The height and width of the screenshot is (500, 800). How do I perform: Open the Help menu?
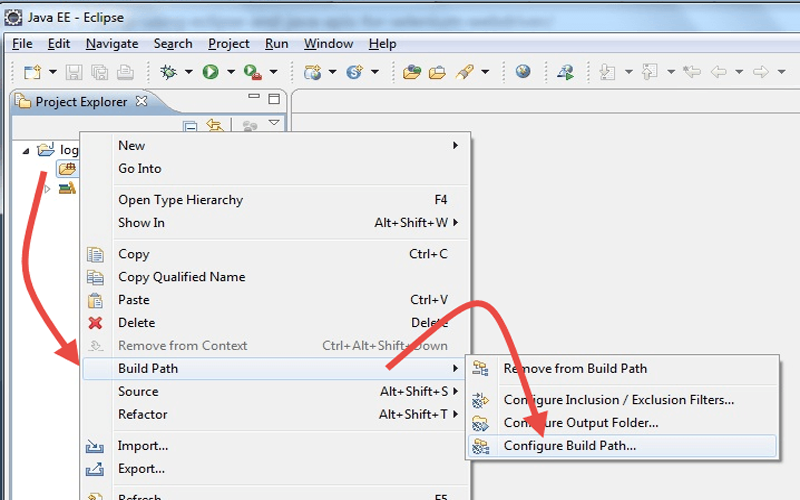[383, 44]
